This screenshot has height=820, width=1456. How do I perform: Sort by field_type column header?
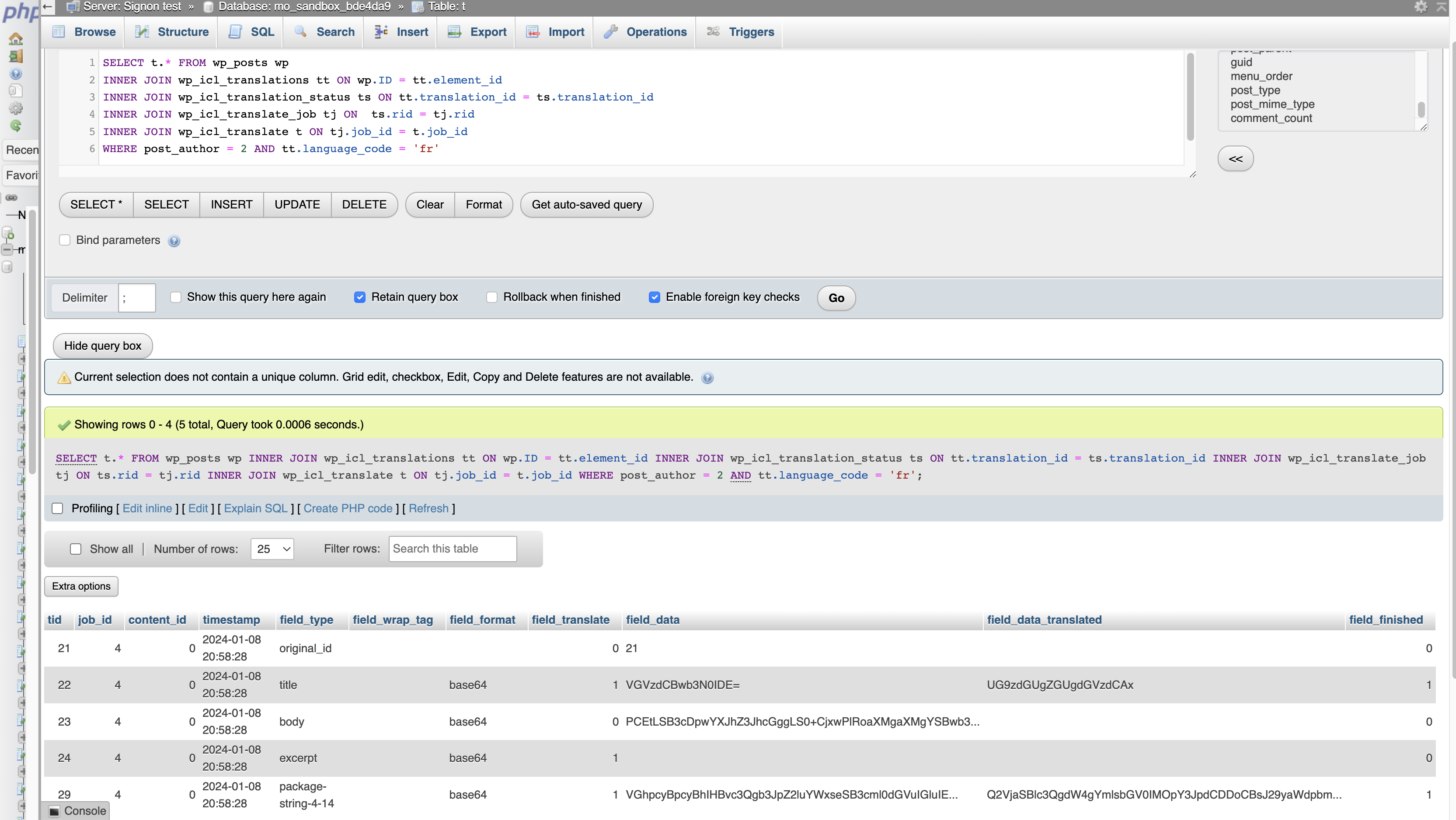pos(307,620)
